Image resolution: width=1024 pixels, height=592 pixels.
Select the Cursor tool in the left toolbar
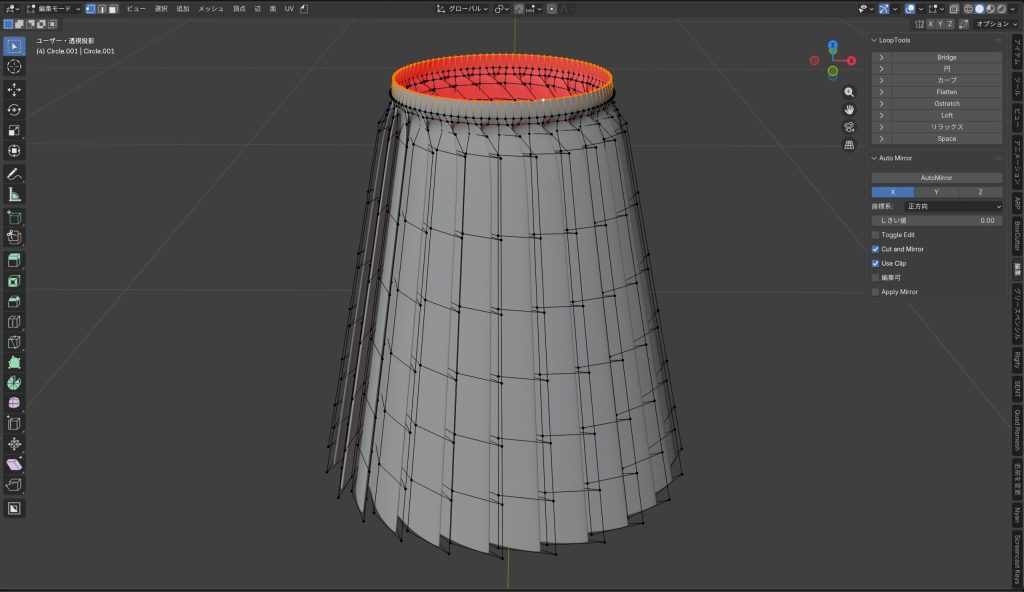click(14, 66)
